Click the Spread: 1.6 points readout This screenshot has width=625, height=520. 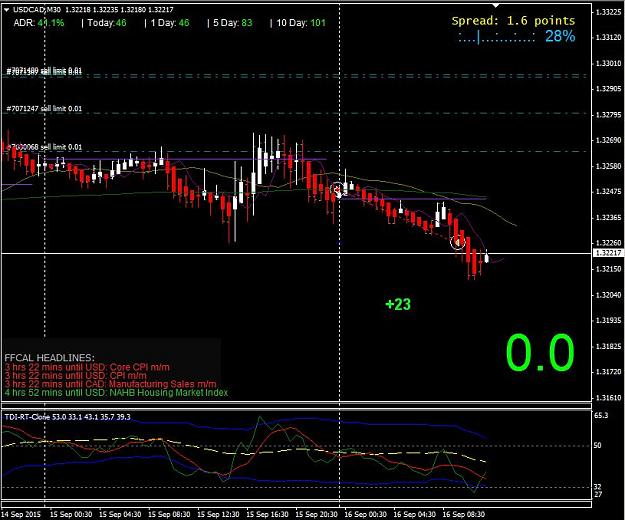point(513,21)
